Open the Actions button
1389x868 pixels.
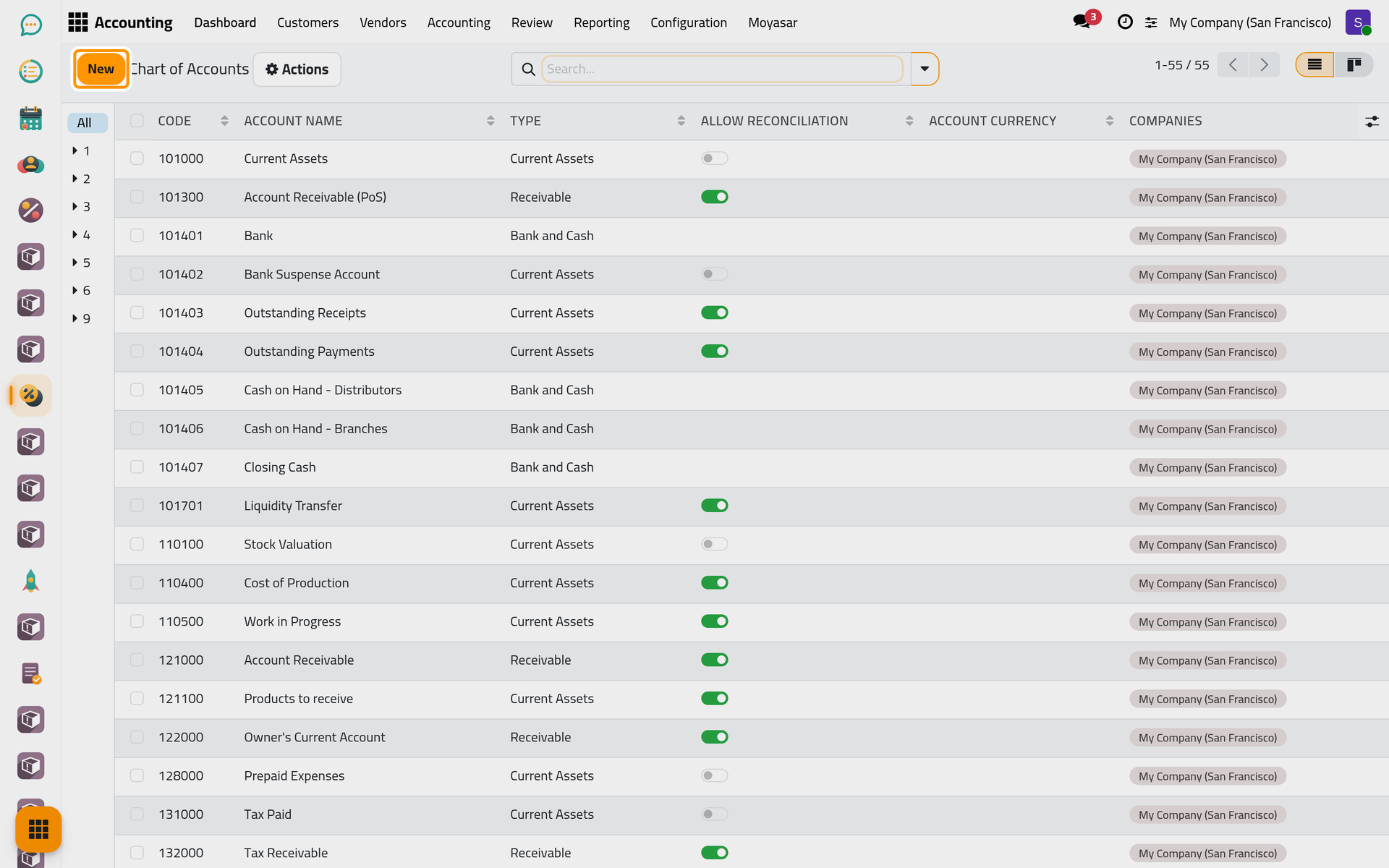click(297, 69)
